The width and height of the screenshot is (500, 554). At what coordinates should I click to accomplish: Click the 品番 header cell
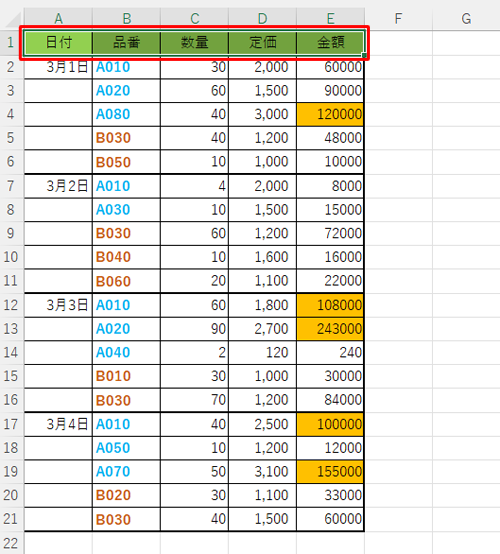tap(126, 43)
